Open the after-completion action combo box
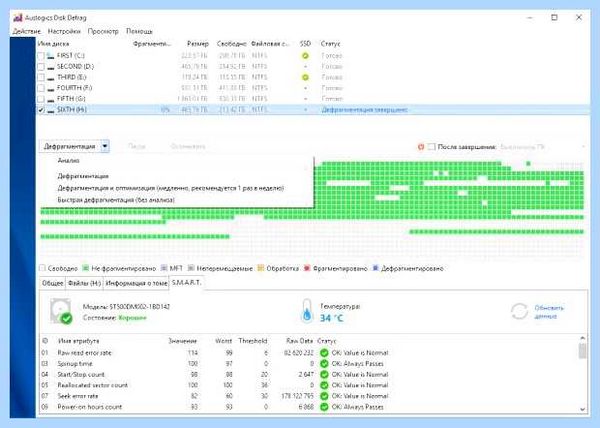Image resolution: width=600 pixels, height=428 pixels. 542,147
